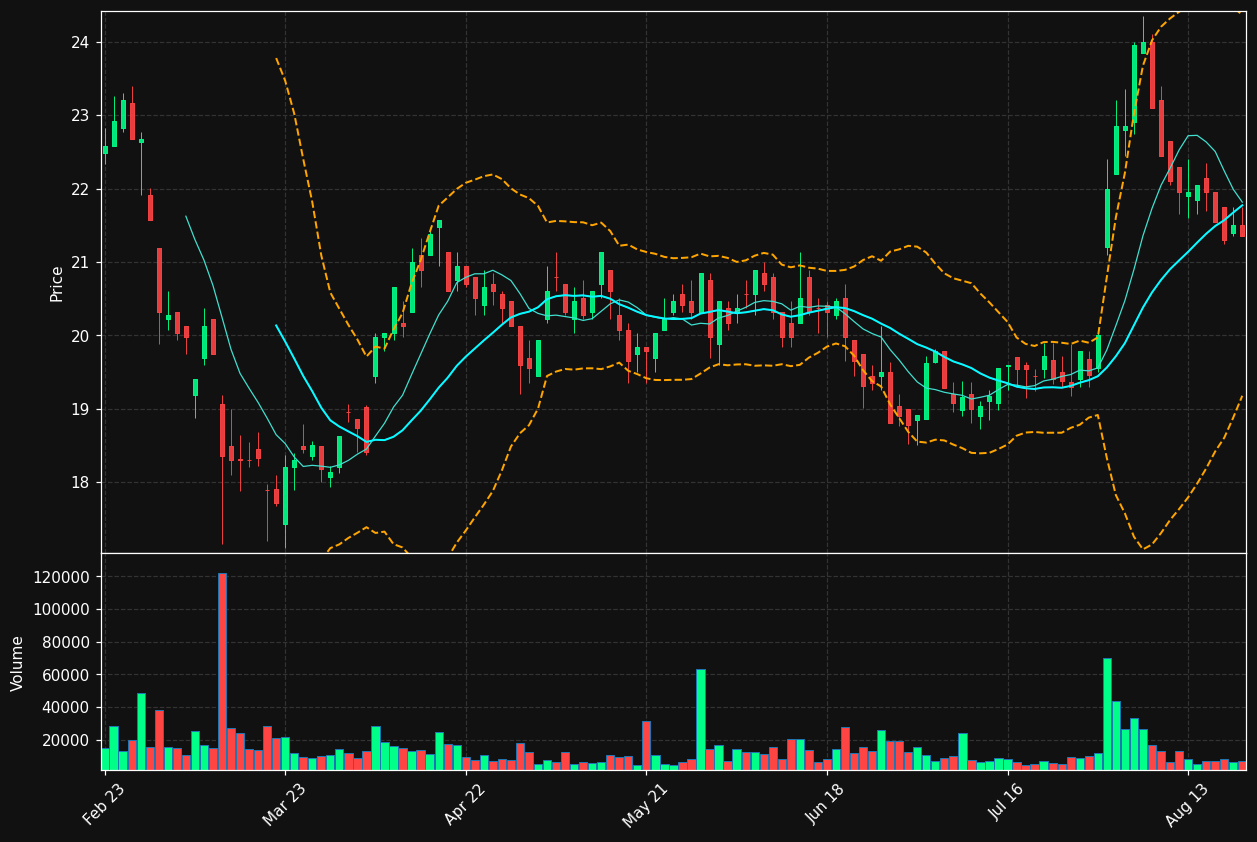Click the 'Apr 22' date label

(466, 804)
